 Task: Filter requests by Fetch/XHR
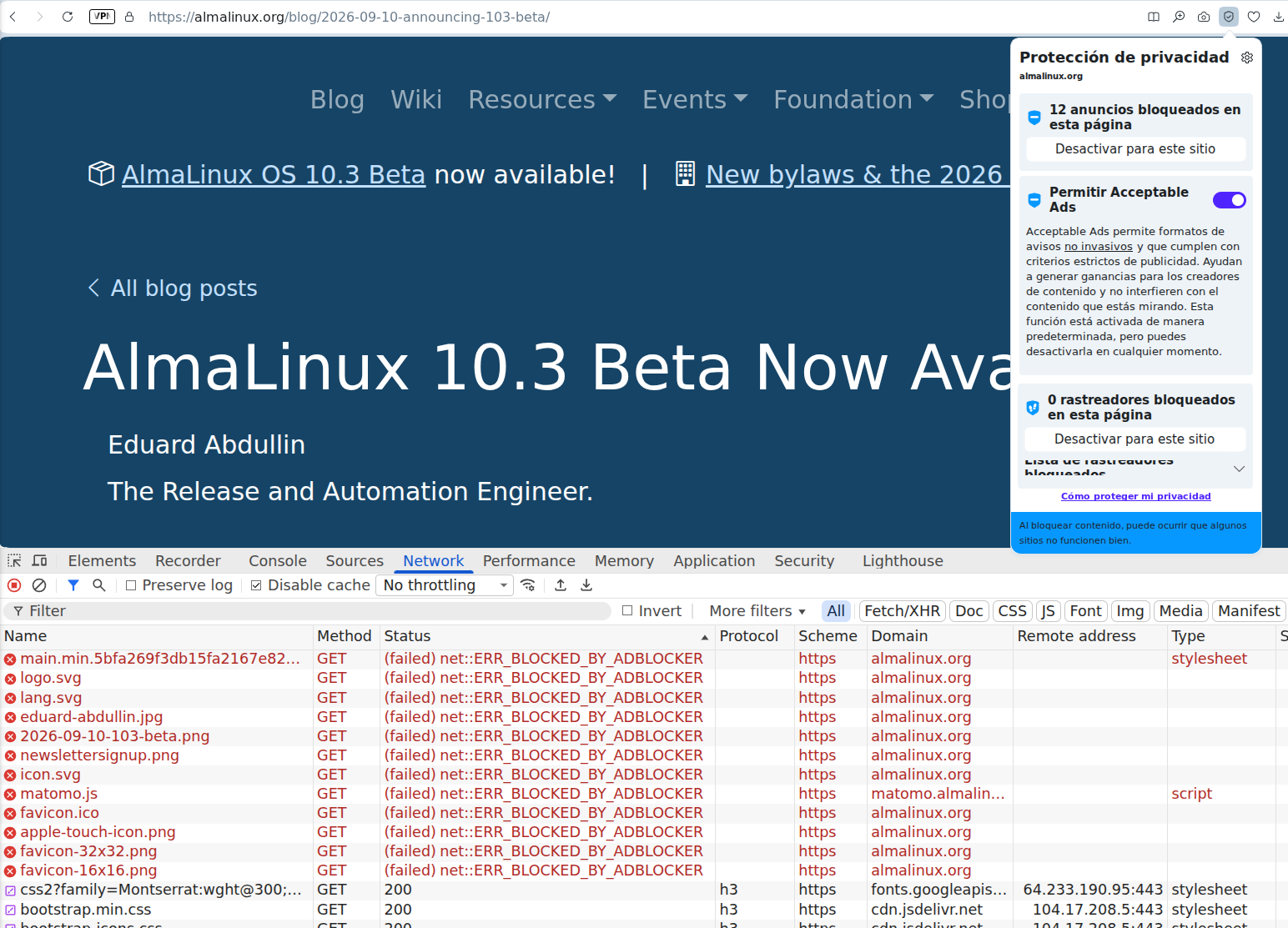[902, 611]
